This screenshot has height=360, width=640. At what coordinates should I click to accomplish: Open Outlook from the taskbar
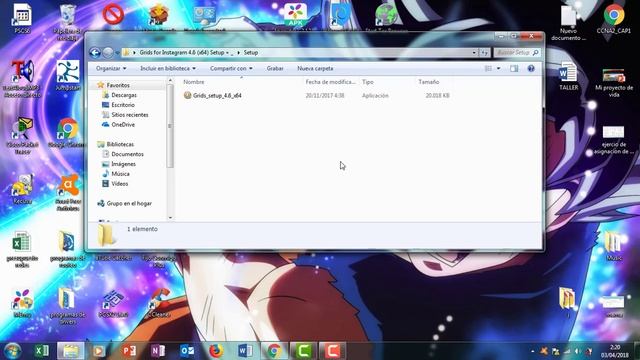[187, 351]
